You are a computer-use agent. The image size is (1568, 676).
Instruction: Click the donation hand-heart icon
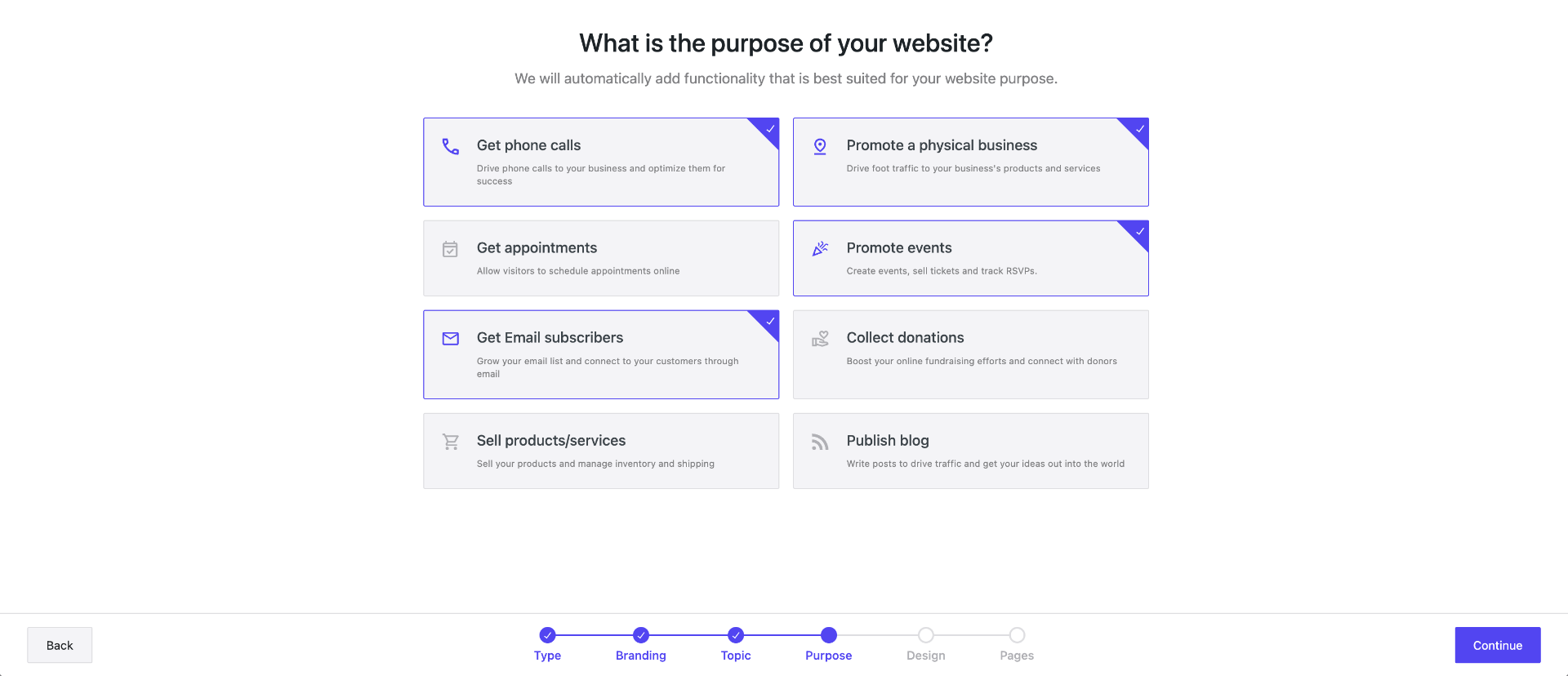[820, 339]
